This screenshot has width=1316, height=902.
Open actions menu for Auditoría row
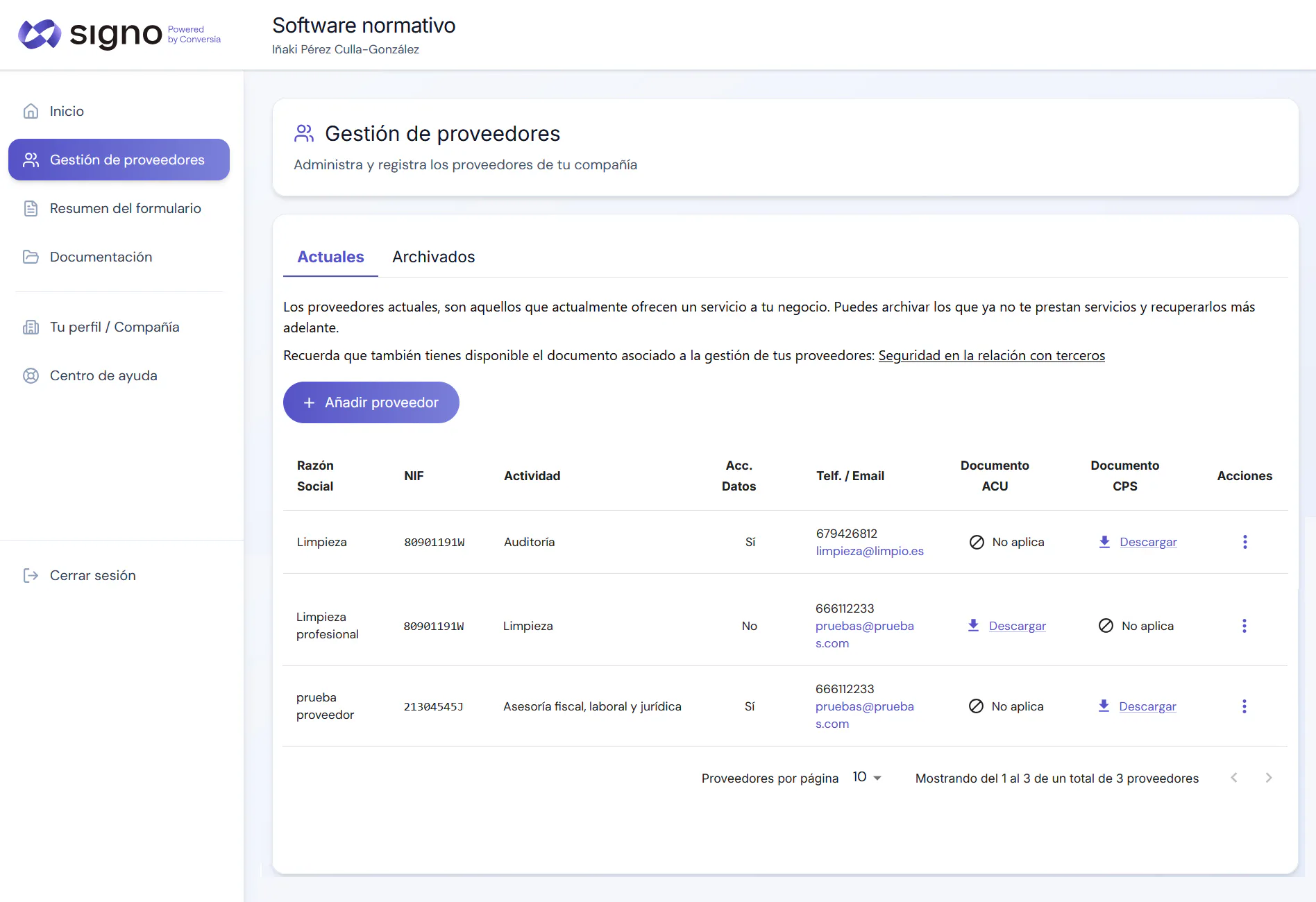pos(1245,542)
